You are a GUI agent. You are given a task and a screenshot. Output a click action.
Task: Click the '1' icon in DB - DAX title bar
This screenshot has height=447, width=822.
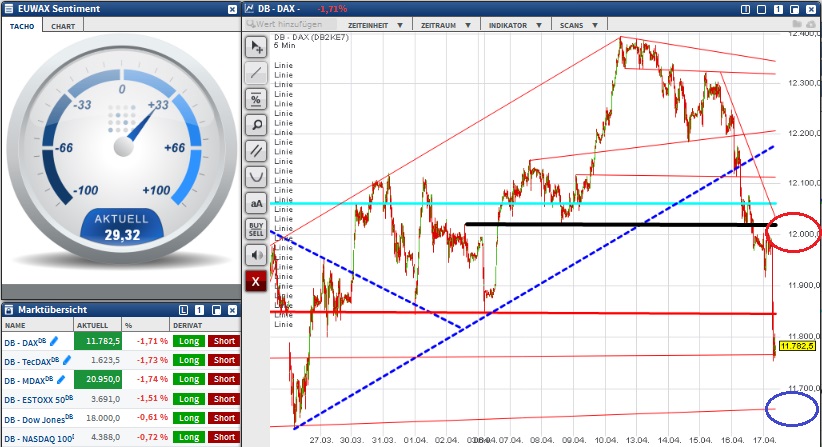click(x=778, y=9)
